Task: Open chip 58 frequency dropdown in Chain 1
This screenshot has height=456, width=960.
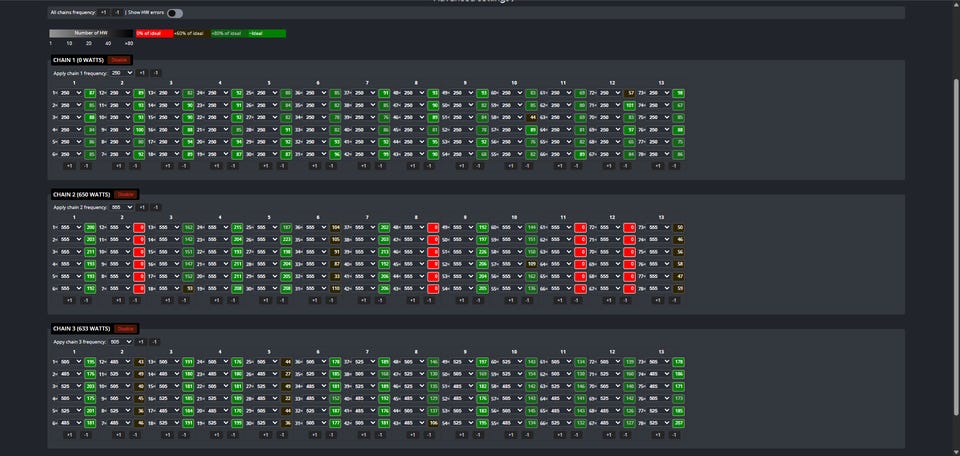Action: pyautogui.click(x=512, y=118)
